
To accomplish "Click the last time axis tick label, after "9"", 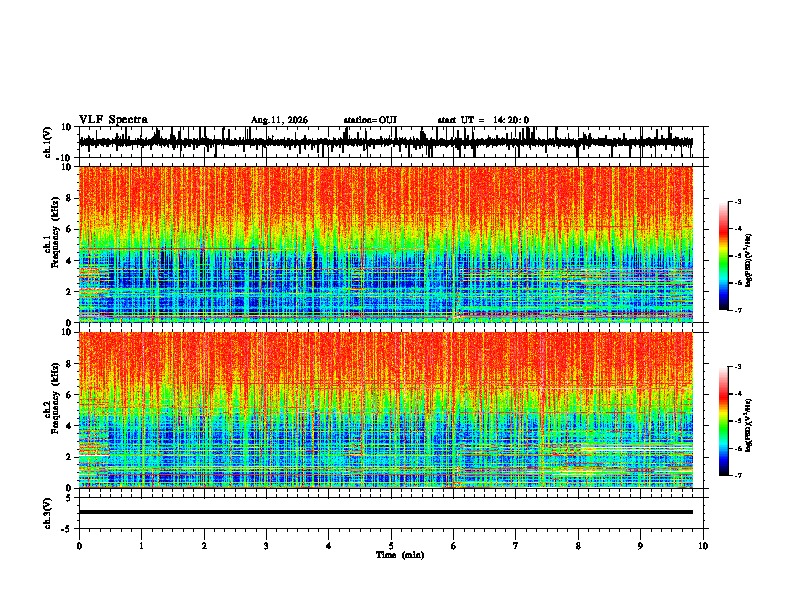I will point(703,546).
